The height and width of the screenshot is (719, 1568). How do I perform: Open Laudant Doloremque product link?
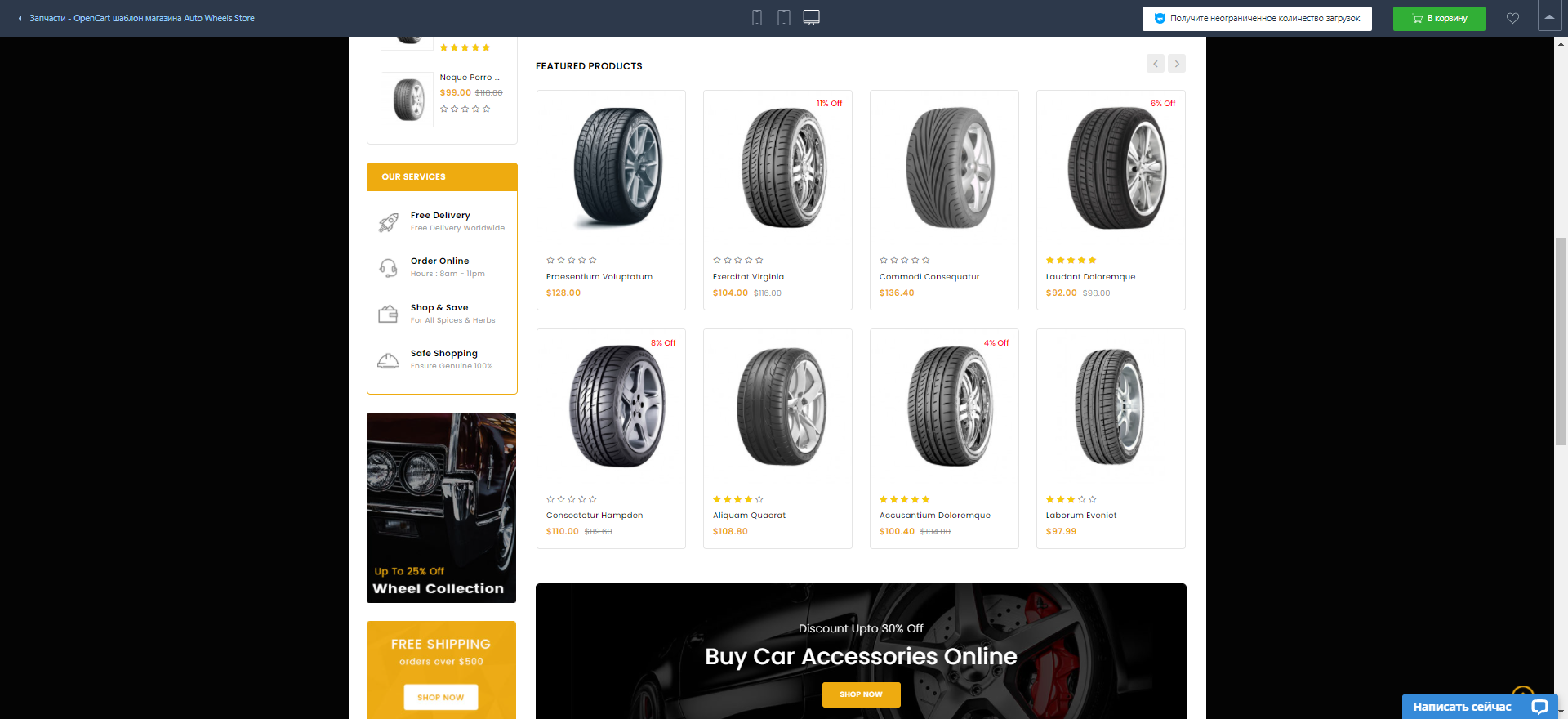(x=1090, y=277)
